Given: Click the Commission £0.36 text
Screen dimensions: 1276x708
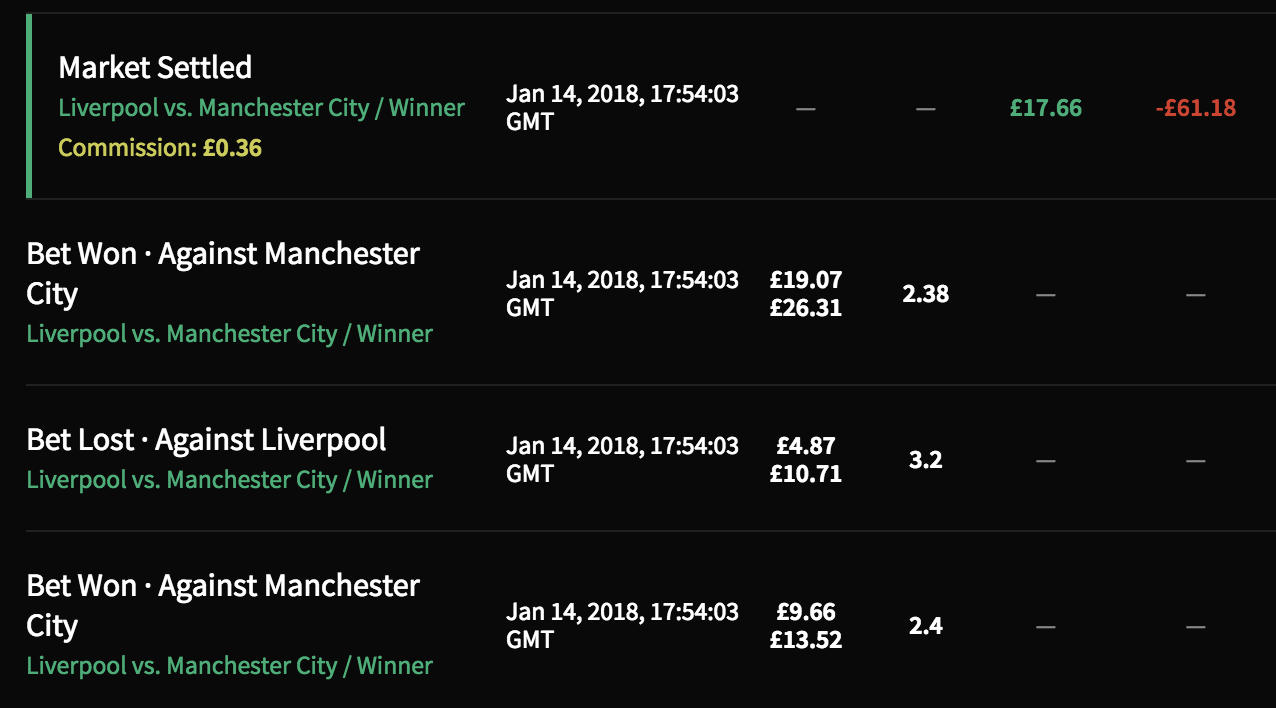Looking at the screenshot, I should click(x=160, y=148).
